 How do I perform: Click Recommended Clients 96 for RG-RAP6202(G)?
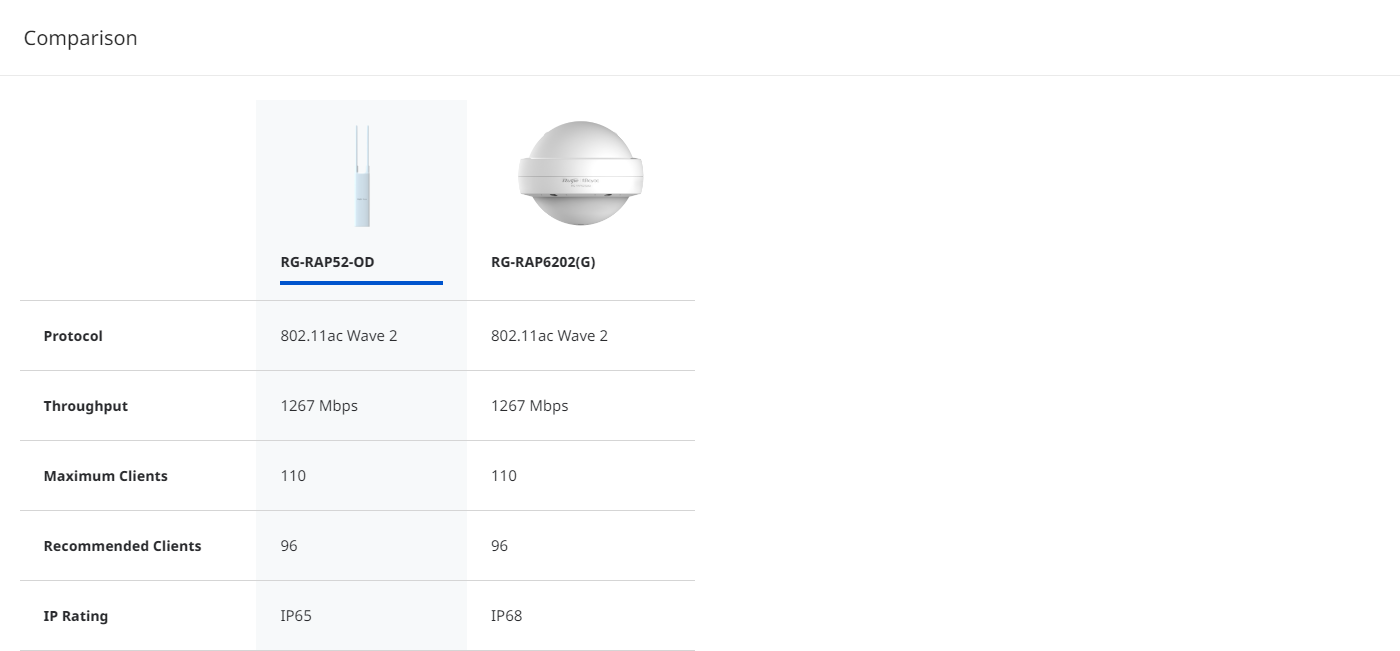(499, 546)
